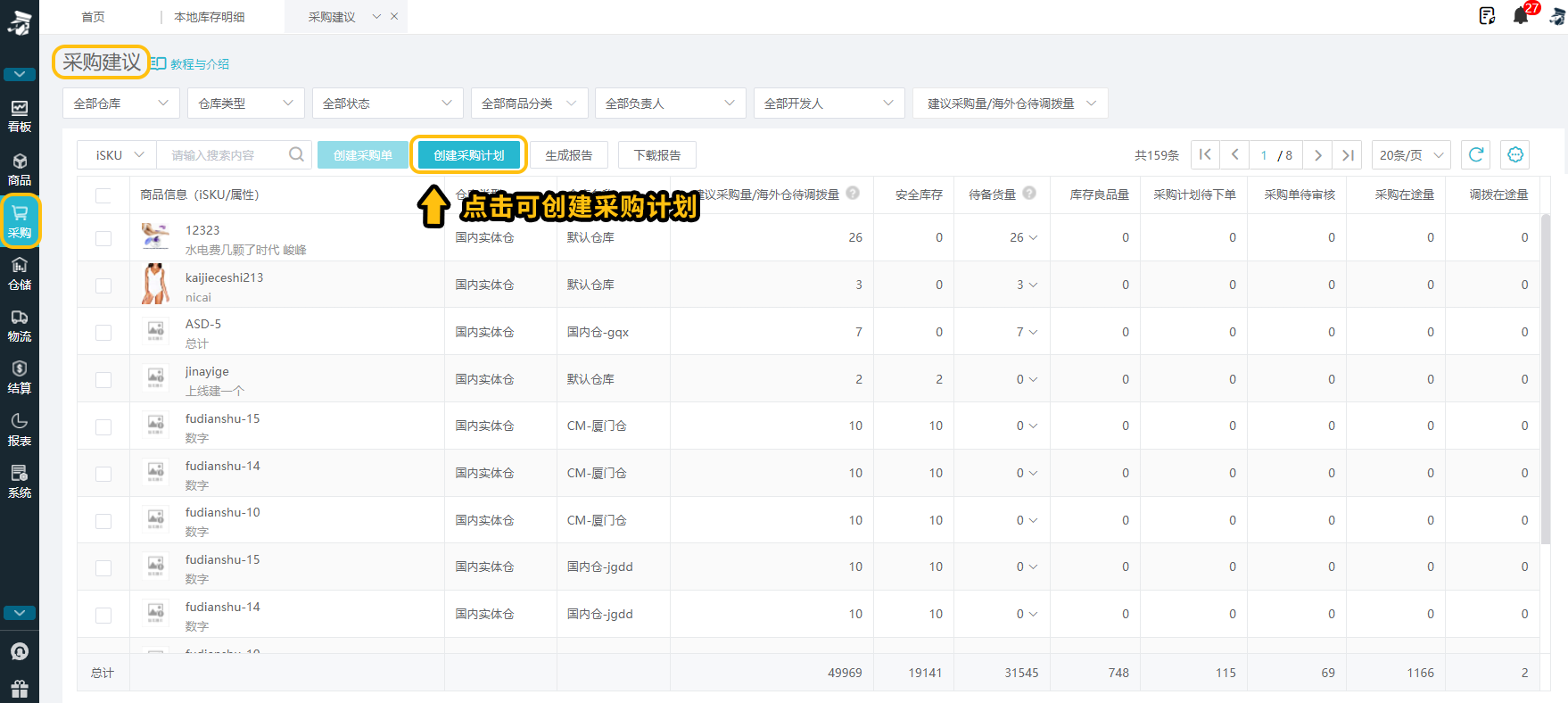Click the app logo in the sidebar
This screenshot has width=1568, height=703.
point(20,23)
